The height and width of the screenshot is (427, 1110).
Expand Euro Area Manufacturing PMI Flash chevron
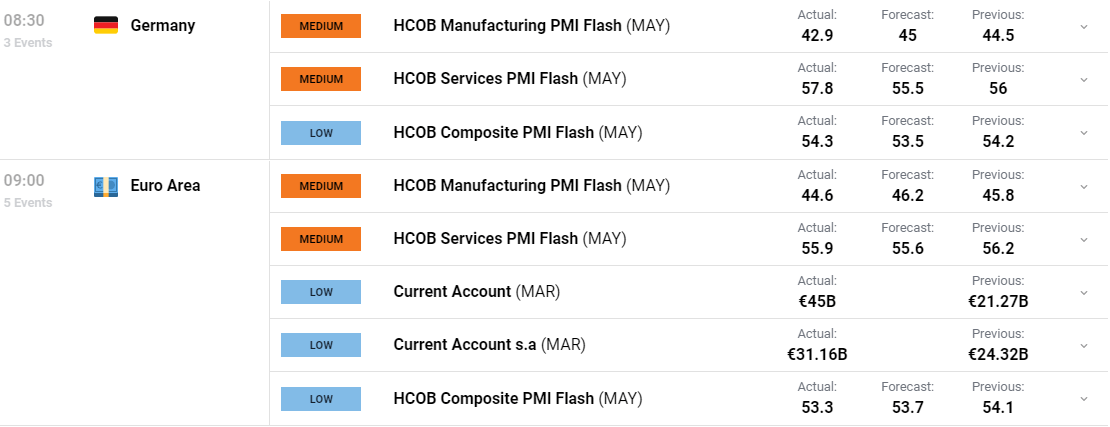(1083, 186)
